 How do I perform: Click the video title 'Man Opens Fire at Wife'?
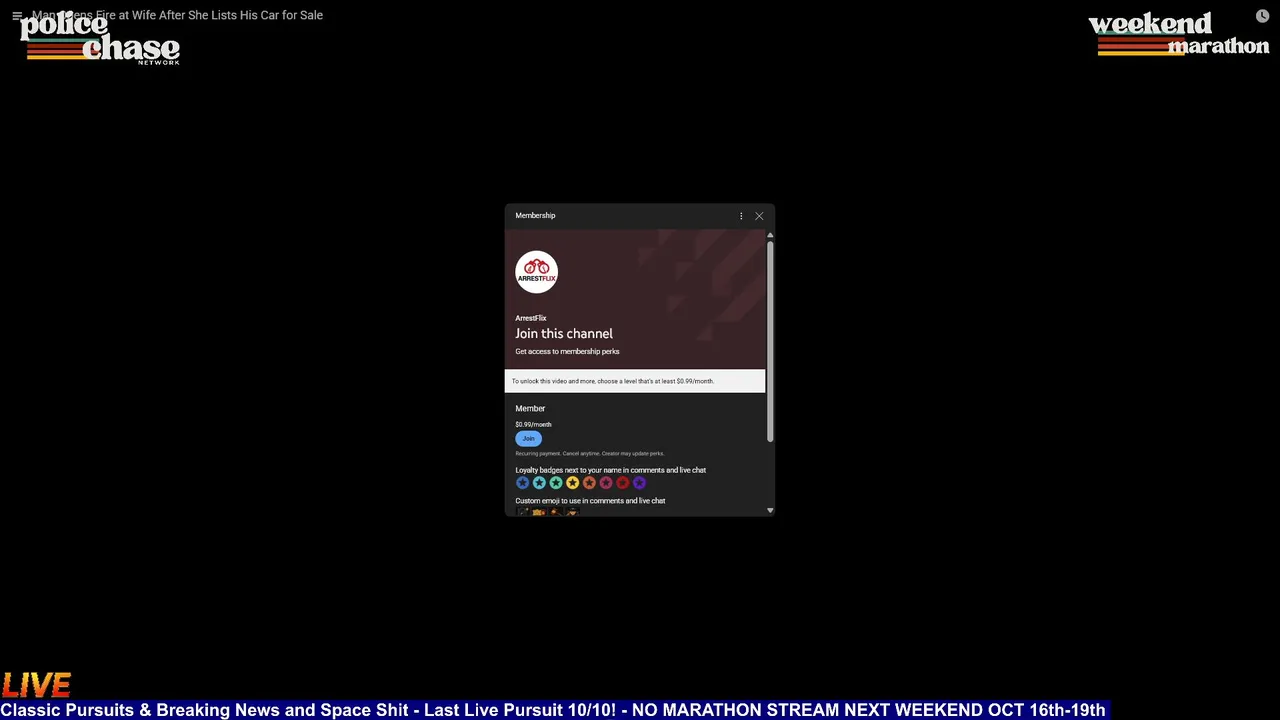click(x=177, y=15)
